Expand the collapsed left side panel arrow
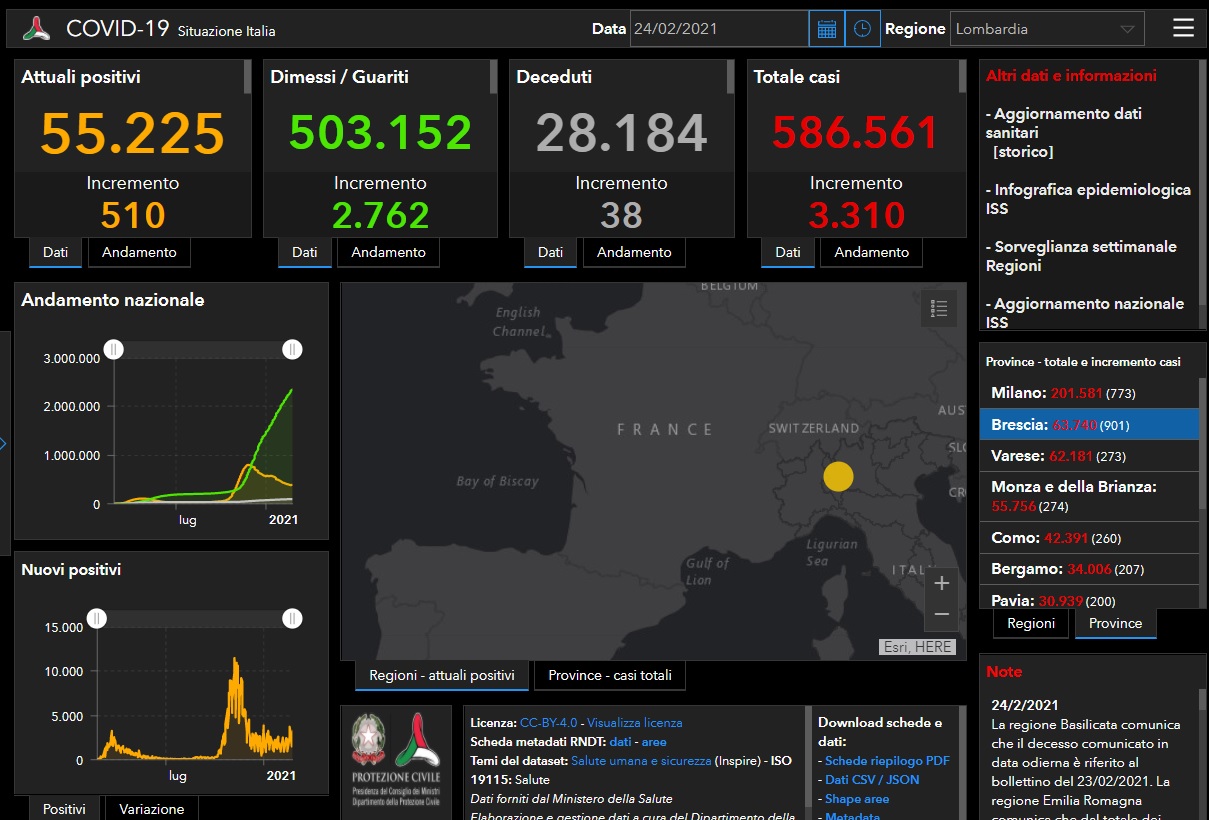The image size is (1209, 820). (x=4, y=442)
